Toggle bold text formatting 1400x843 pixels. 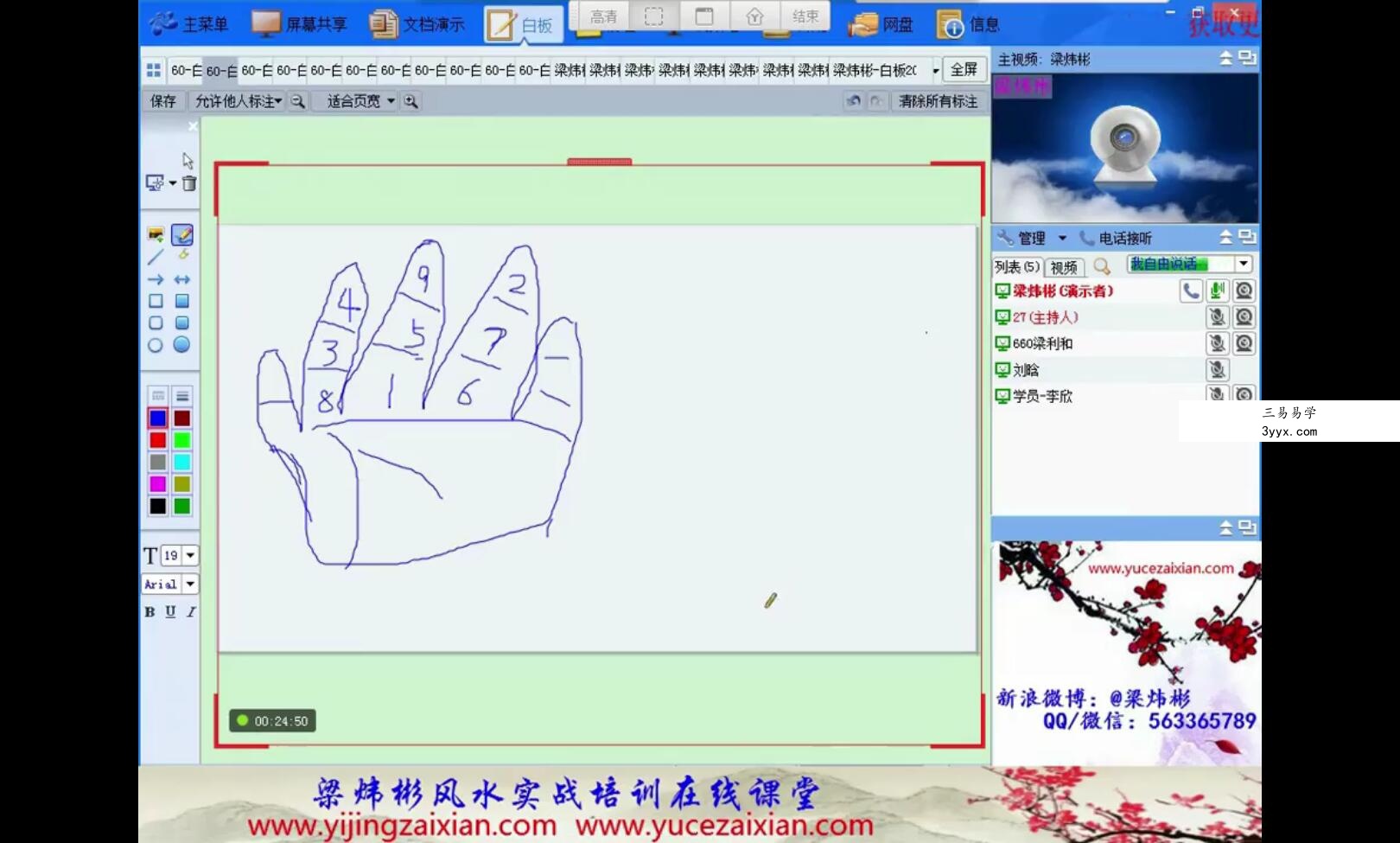(150, 612)
